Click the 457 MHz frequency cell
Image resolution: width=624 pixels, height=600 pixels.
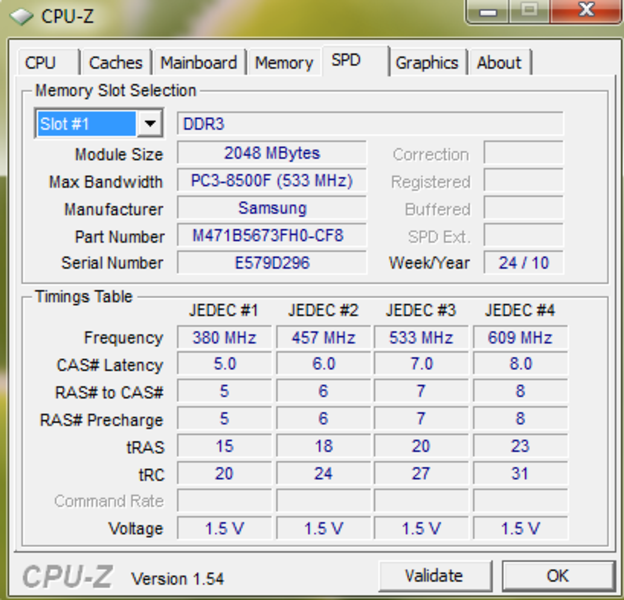tap(323, 338)
